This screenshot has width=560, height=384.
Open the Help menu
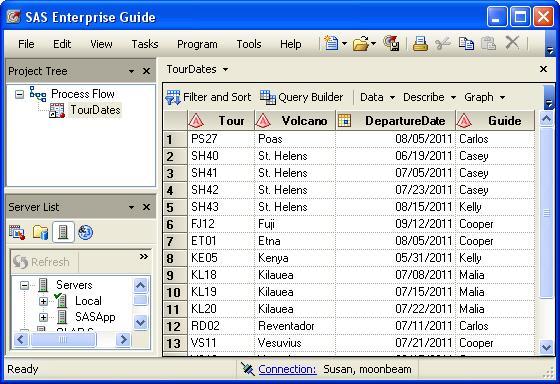(x=290, y=44)
